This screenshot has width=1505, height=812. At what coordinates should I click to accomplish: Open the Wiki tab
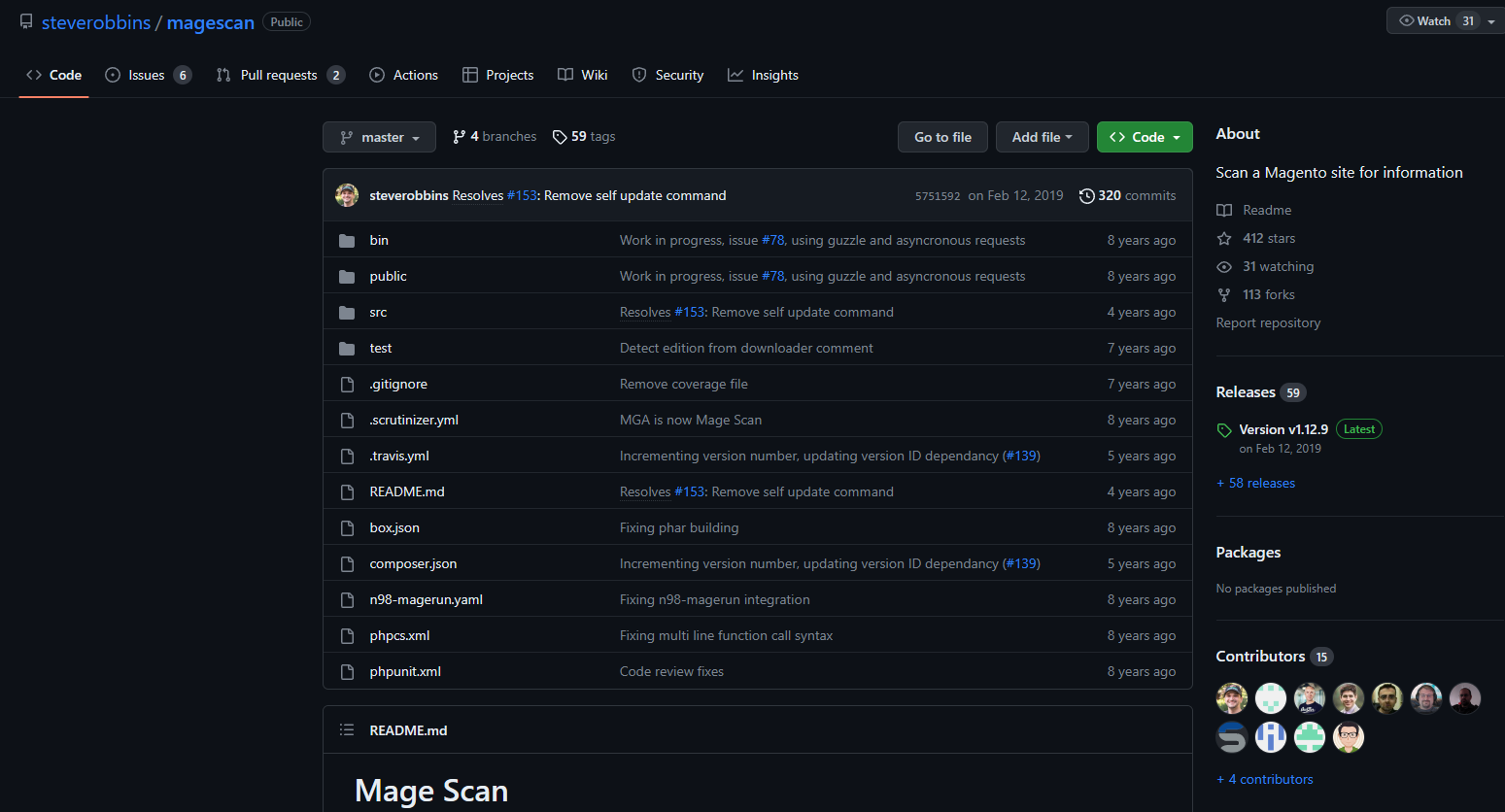pos(583,75)
